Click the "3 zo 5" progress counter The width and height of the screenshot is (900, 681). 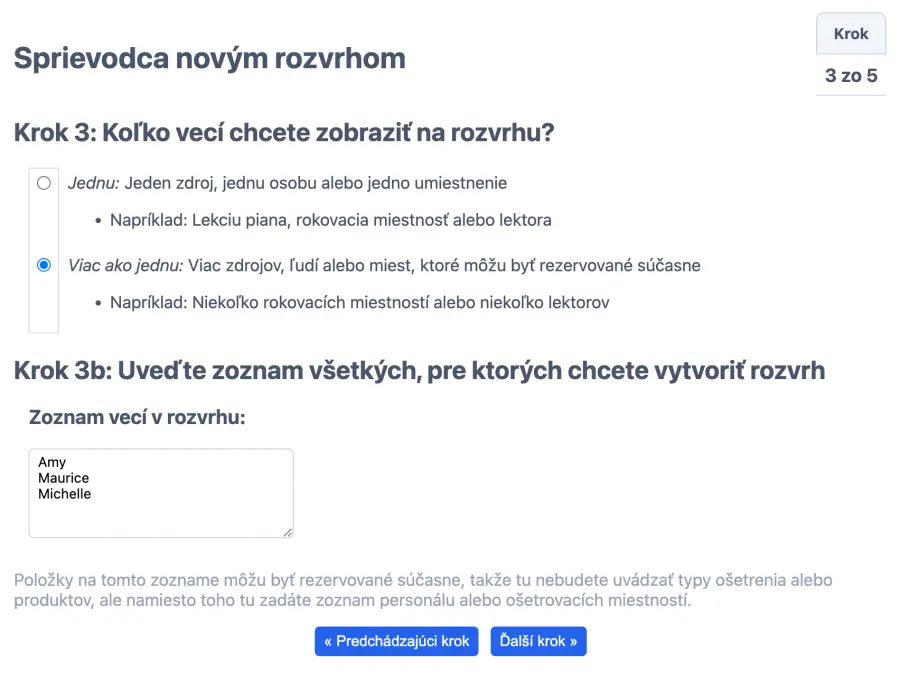tap(851, 75)
